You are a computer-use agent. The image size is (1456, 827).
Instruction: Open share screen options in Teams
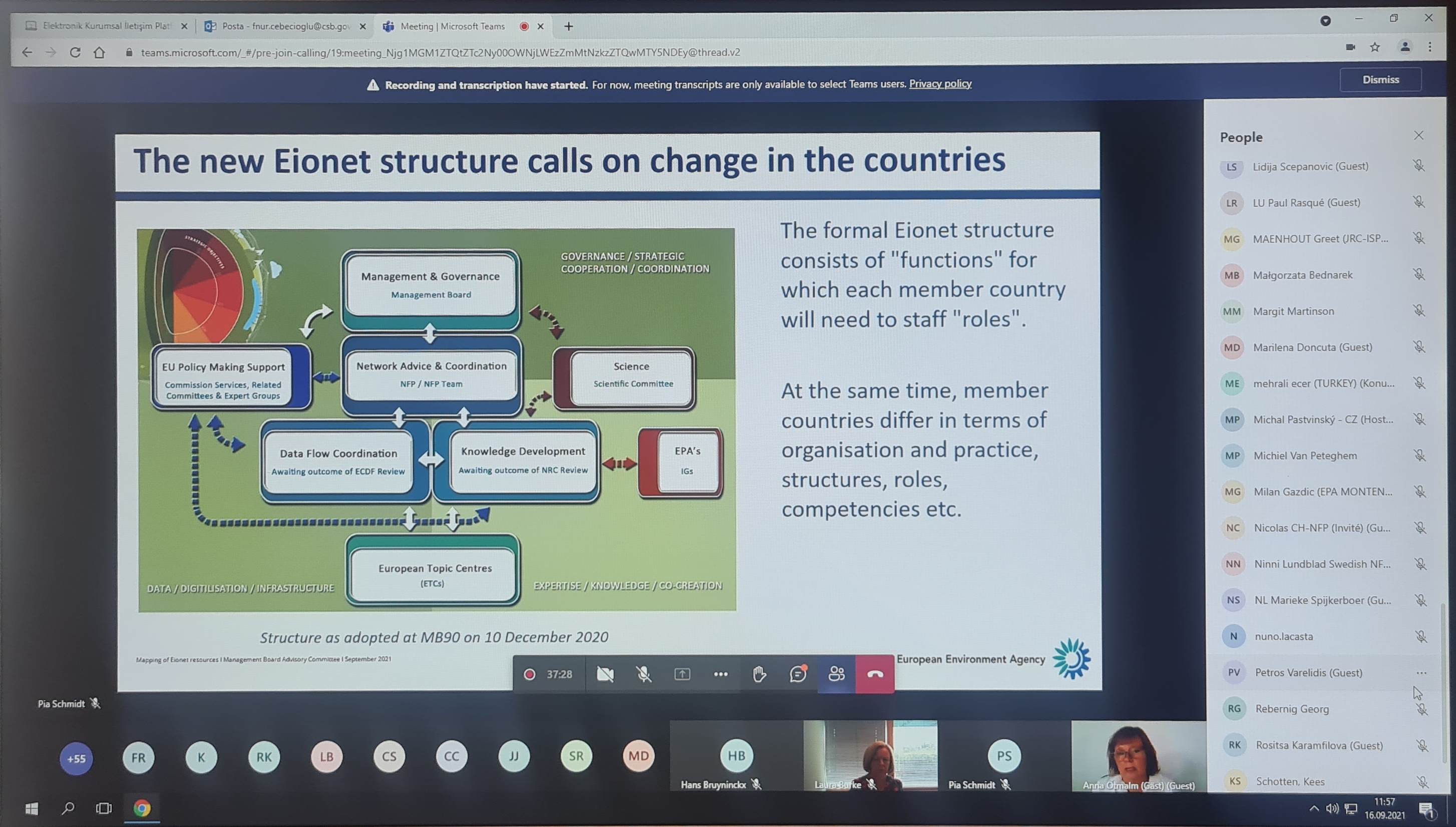point(681,673)
